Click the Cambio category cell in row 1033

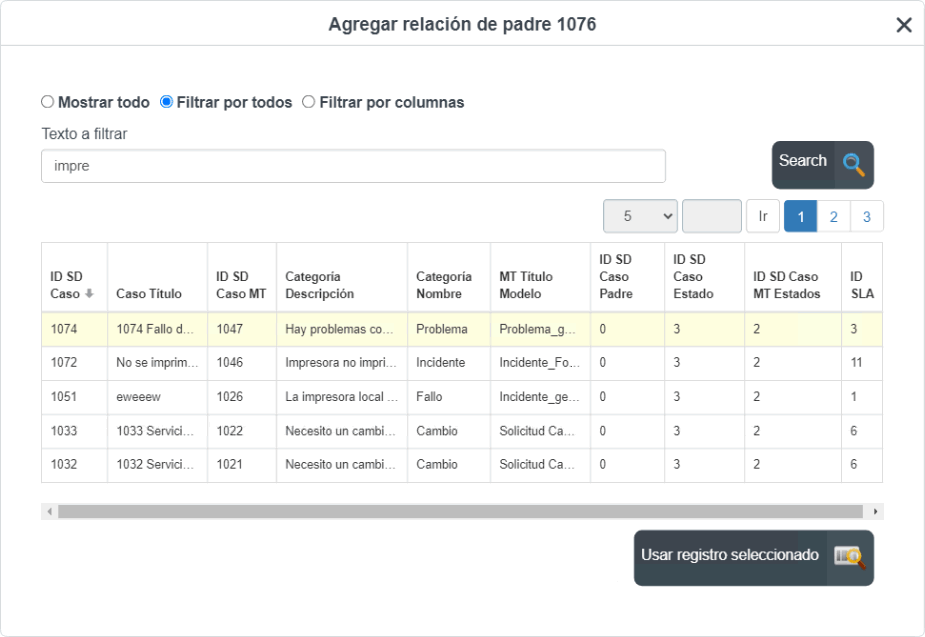coord(449,431)
